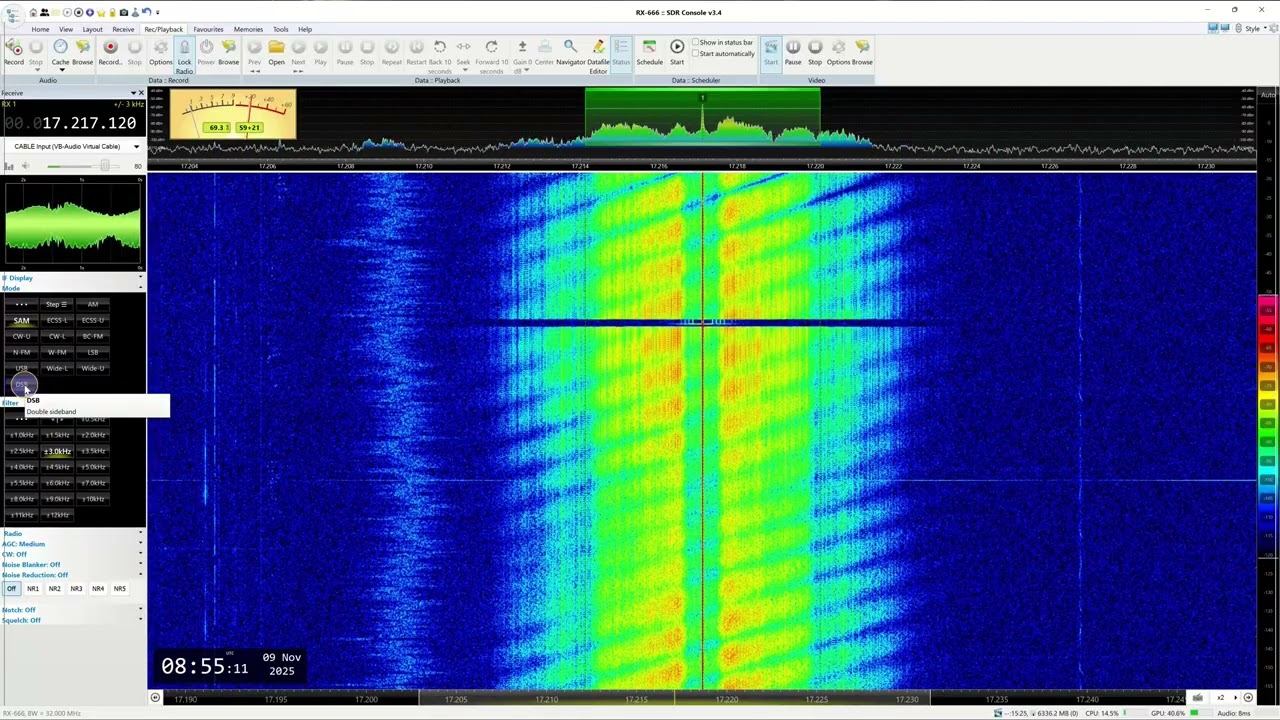The height and width of the screenshot is (720, 1280).
Task: Turn noise reduction Off
Action: pos(12,589)
